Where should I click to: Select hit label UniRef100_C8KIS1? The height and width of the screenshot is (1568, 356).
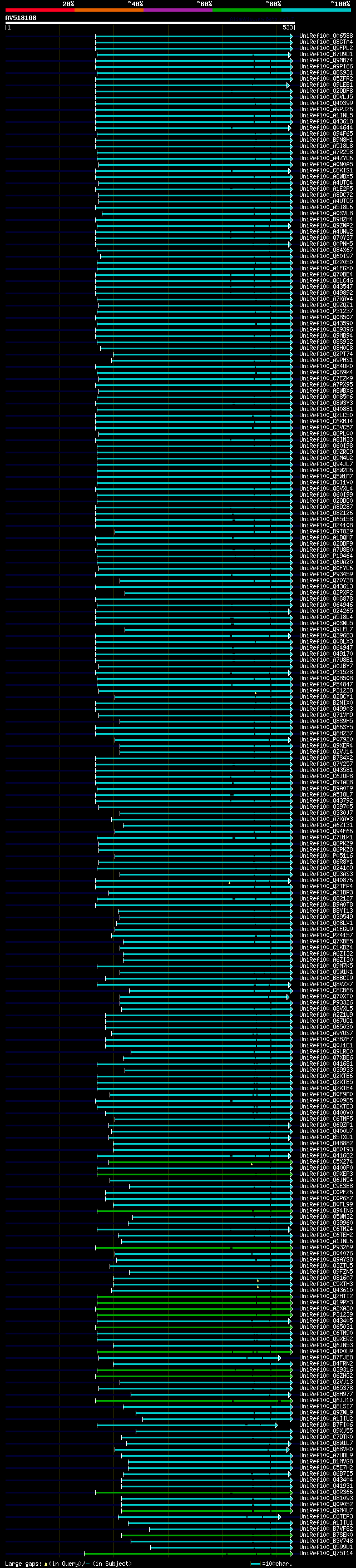(x=326, y=170)
